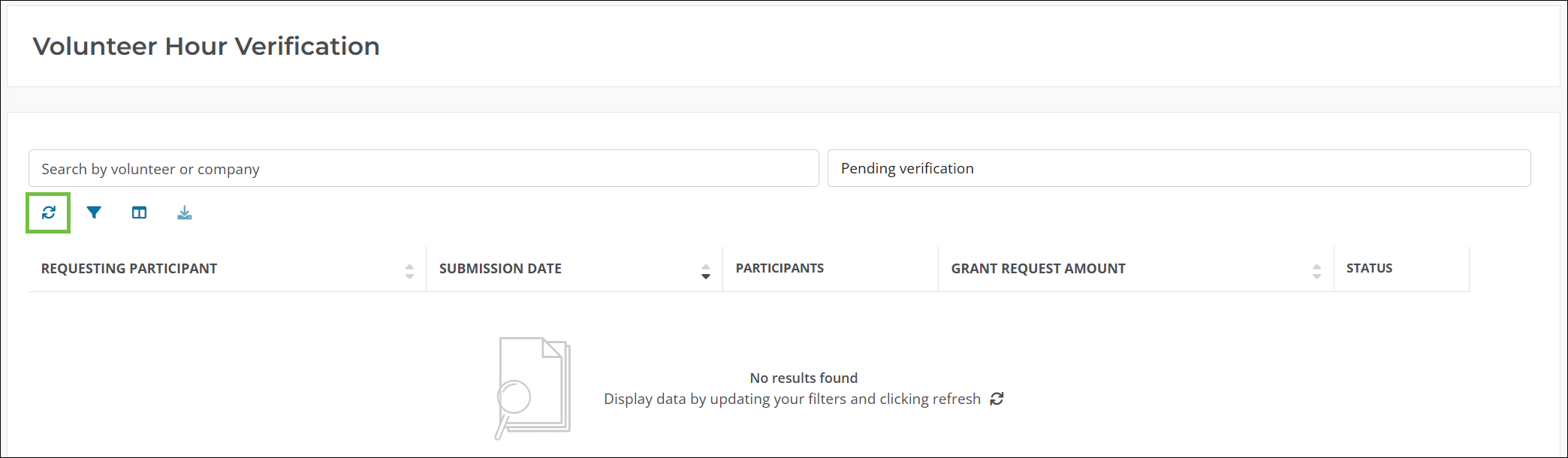Click the Pending verification text label
This screenshot has width=1568, height=458.
pyautogui.click(x=907, y=168)
